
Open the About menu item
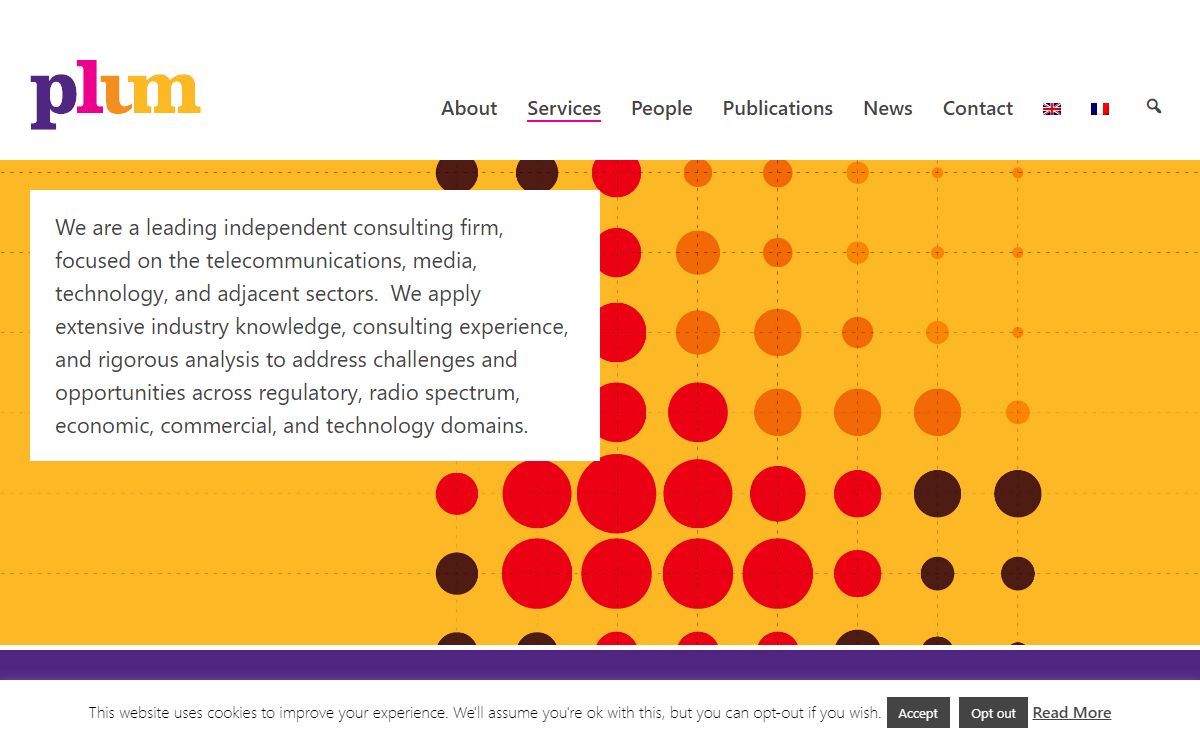[469, 108]
